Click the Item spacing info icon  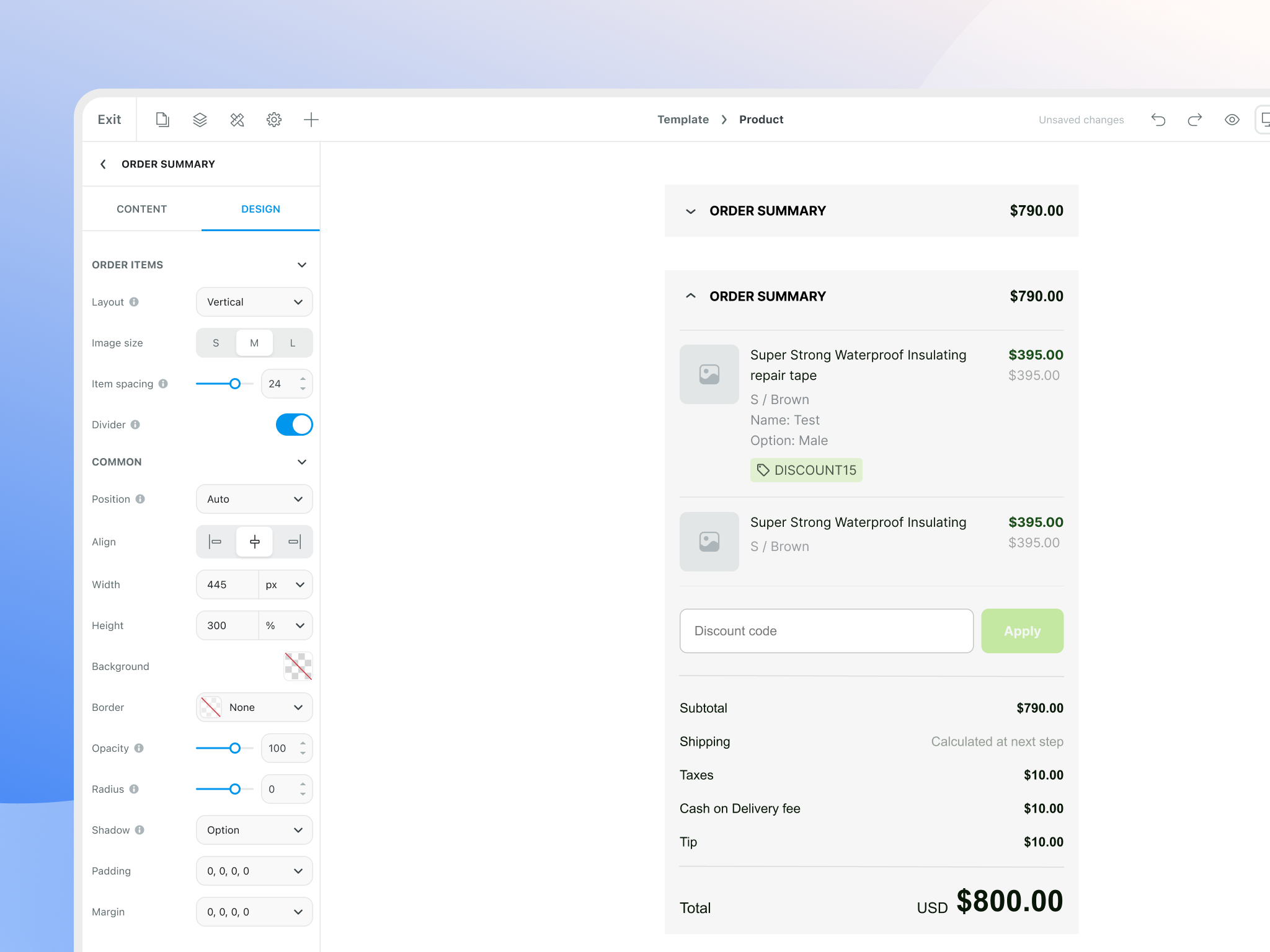coord(163,384)
